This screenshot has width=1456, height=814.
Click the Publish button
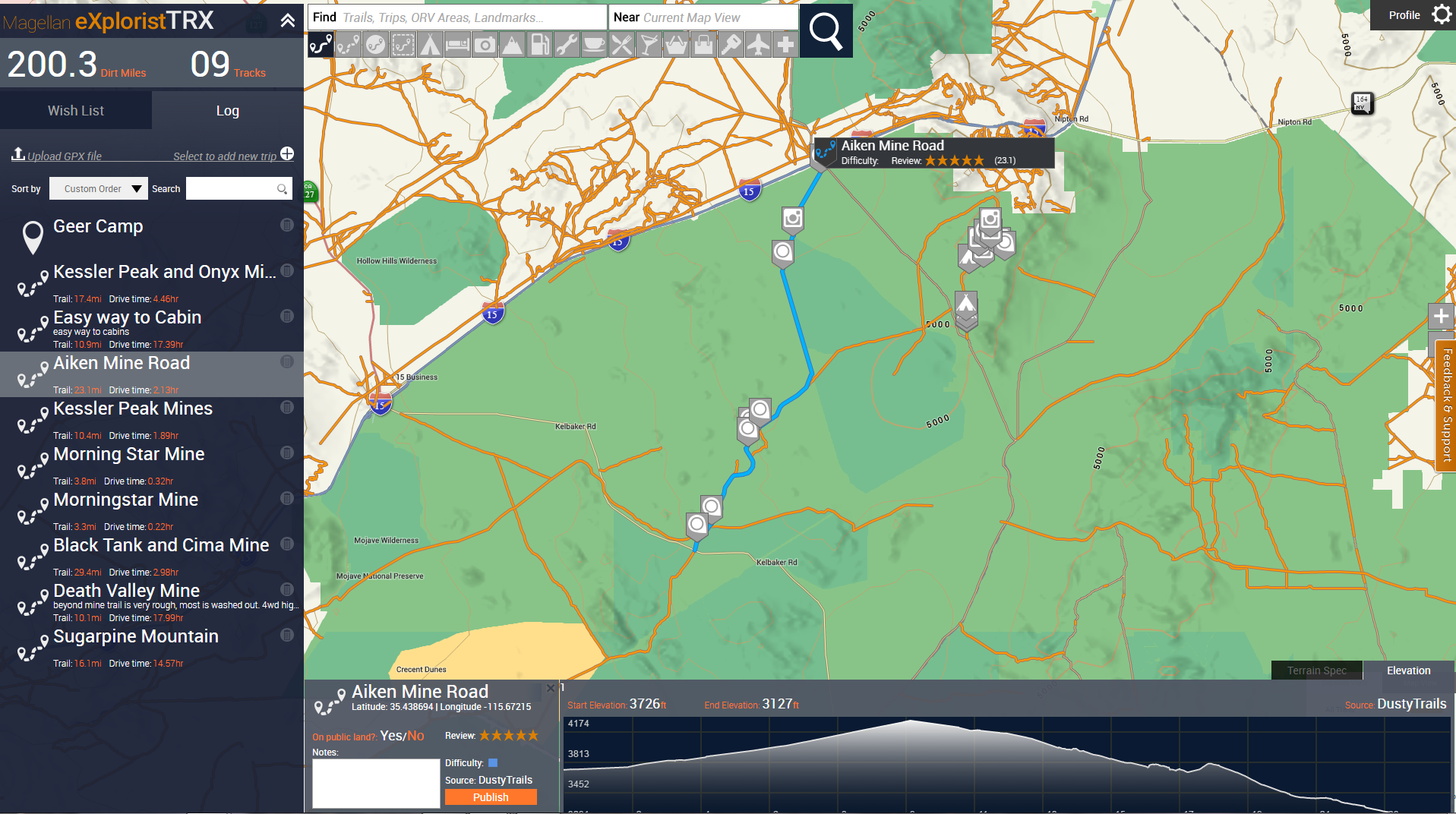[x=490, y=797]
